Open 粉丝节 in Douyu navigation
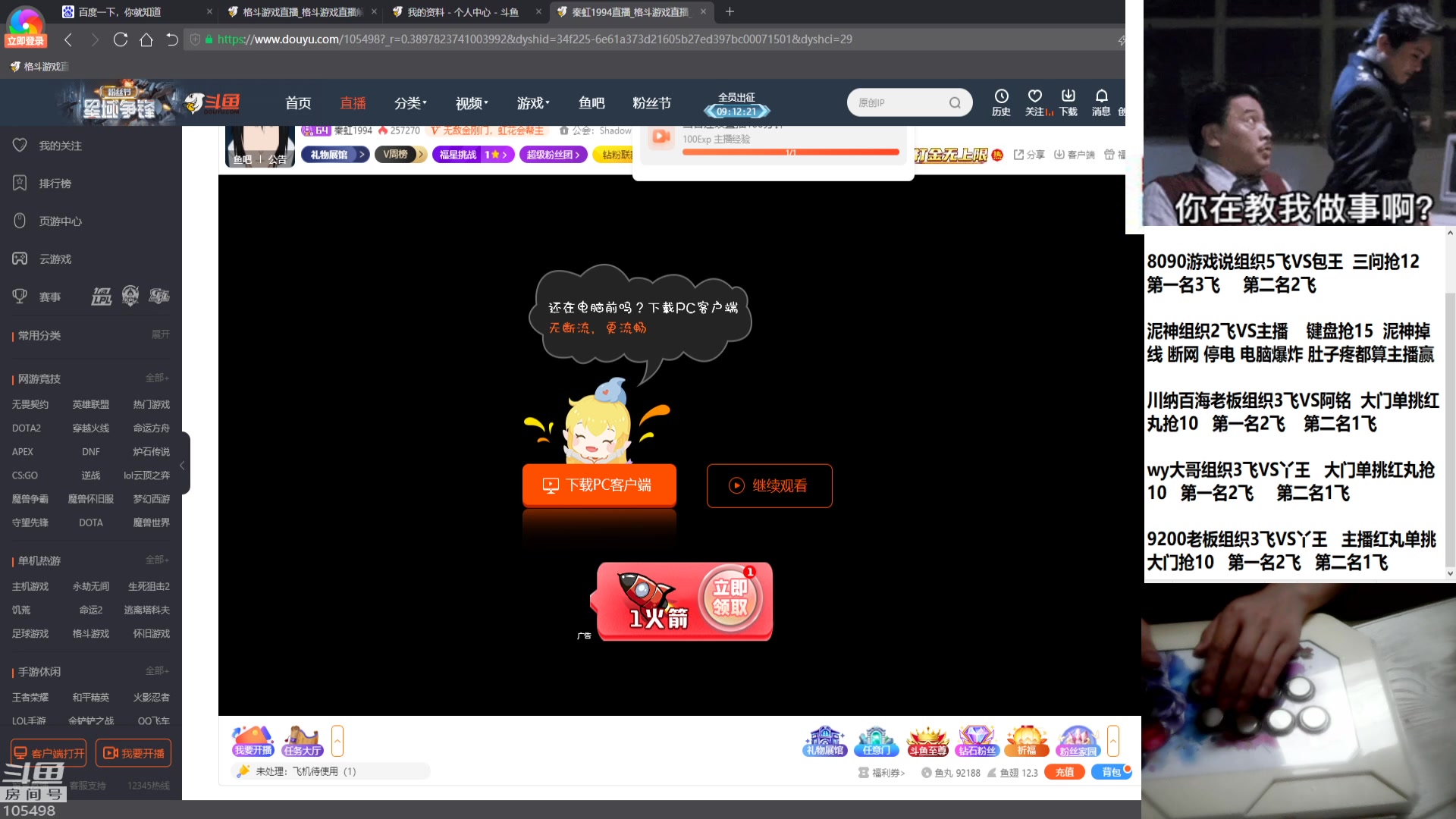This screenshot has width=1456, height=819. point(652,103)
